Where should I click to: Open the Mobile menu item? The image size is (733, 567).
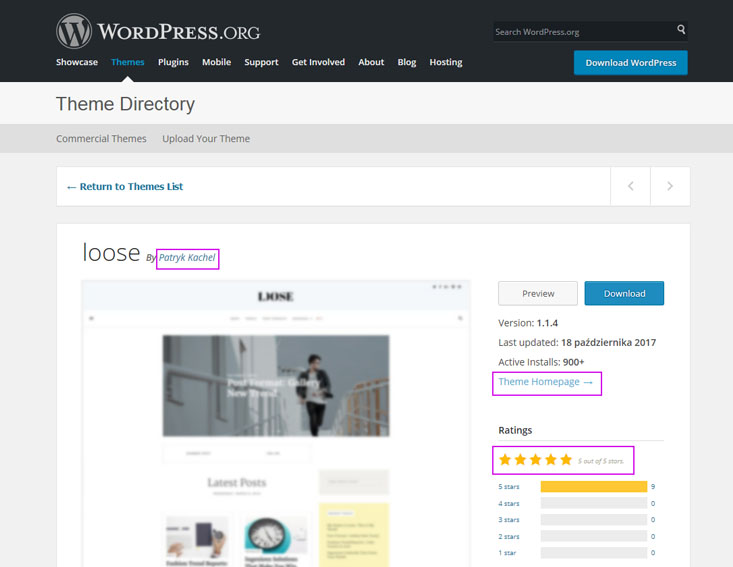point(216,62)
